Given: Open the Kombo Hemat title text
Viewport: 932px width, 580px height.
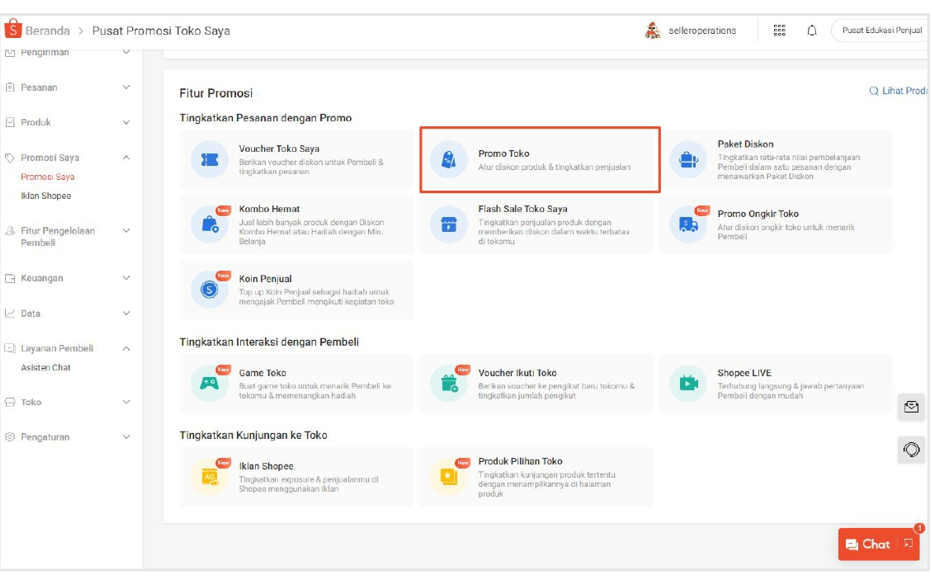Looking at the screenshot, I should click(269, 209).
